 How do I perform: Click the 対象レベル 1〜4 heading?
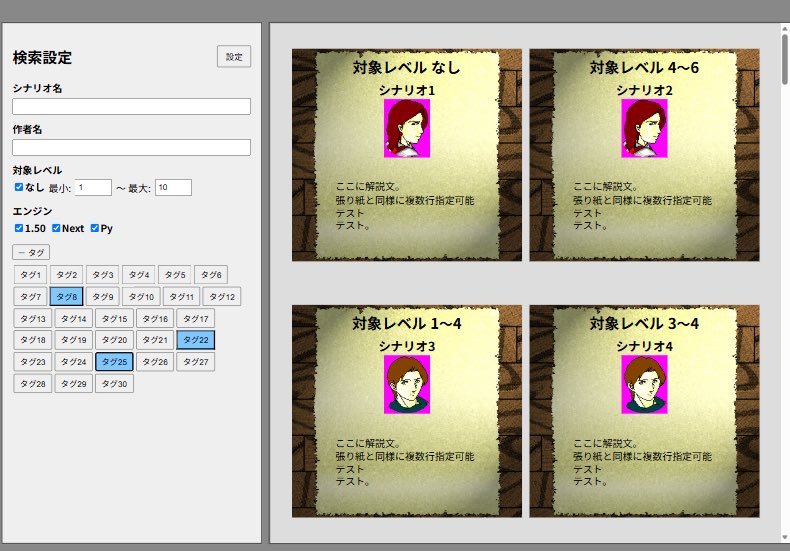407,323
